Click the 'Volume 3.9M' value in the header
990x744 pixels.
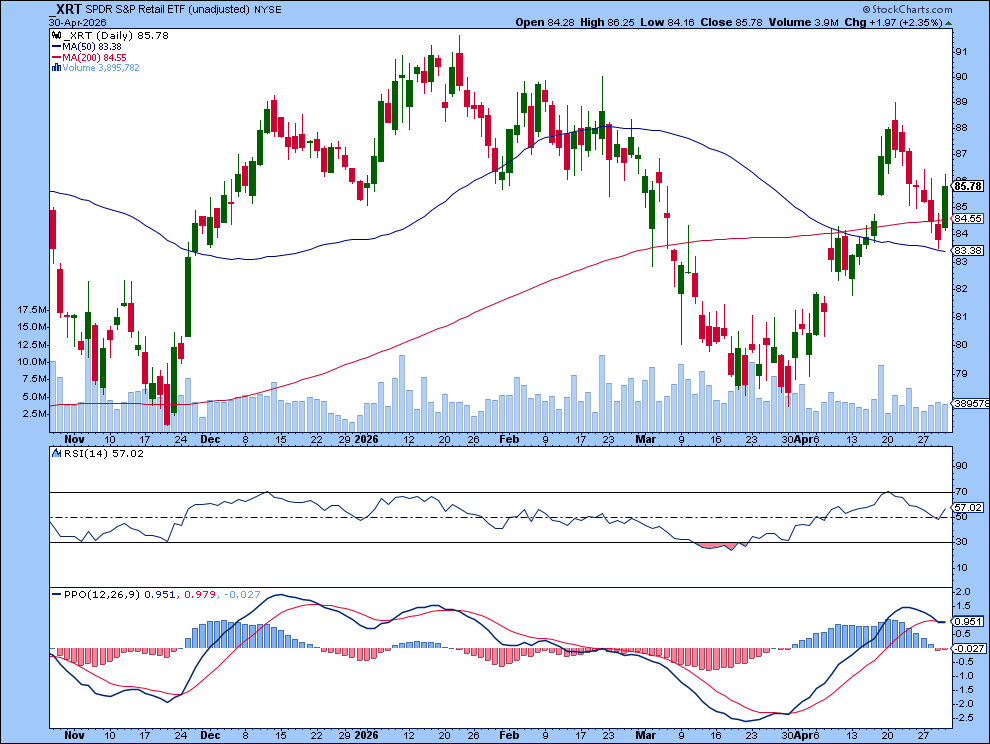(804, 22)
